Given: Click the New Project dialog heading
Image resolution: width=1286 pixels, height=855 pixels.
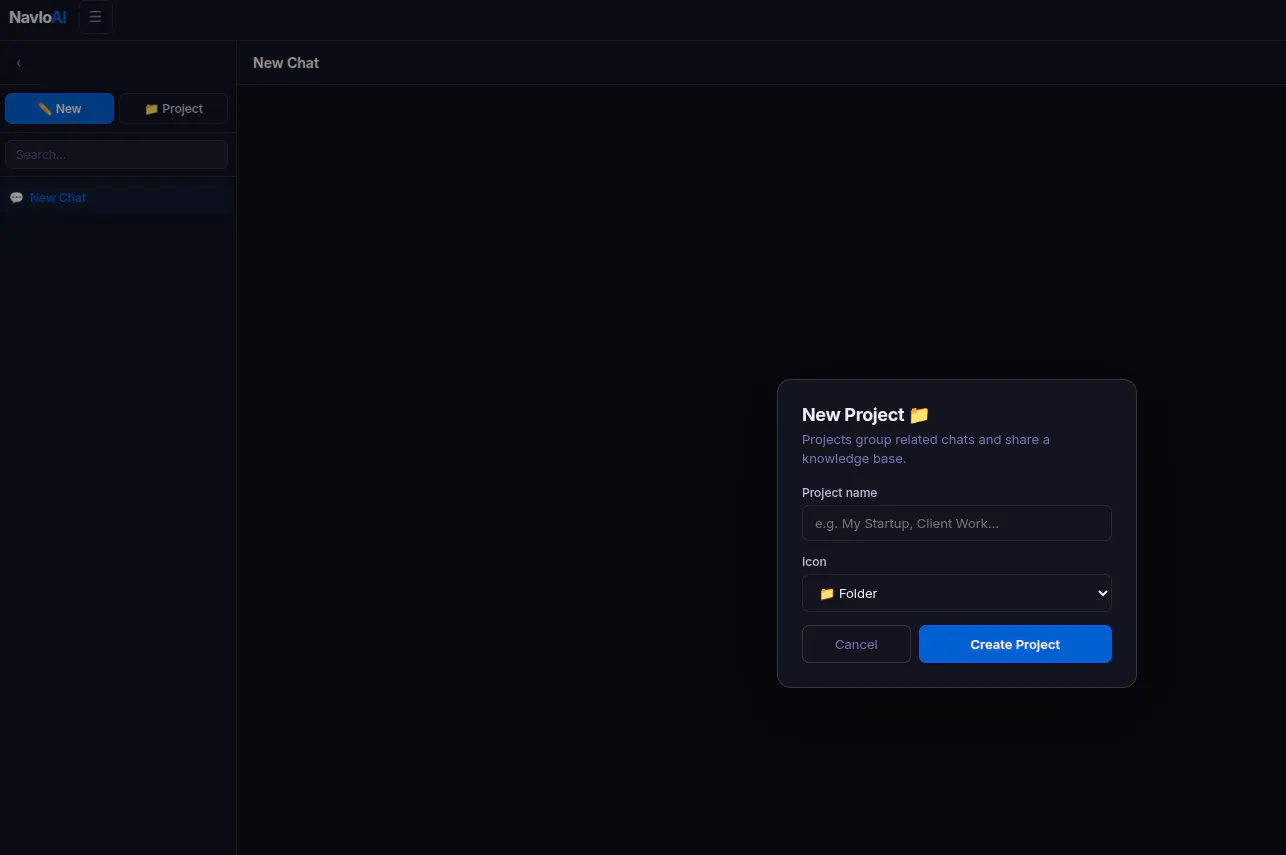Looking at the screenshot, I should coord(866,415).
